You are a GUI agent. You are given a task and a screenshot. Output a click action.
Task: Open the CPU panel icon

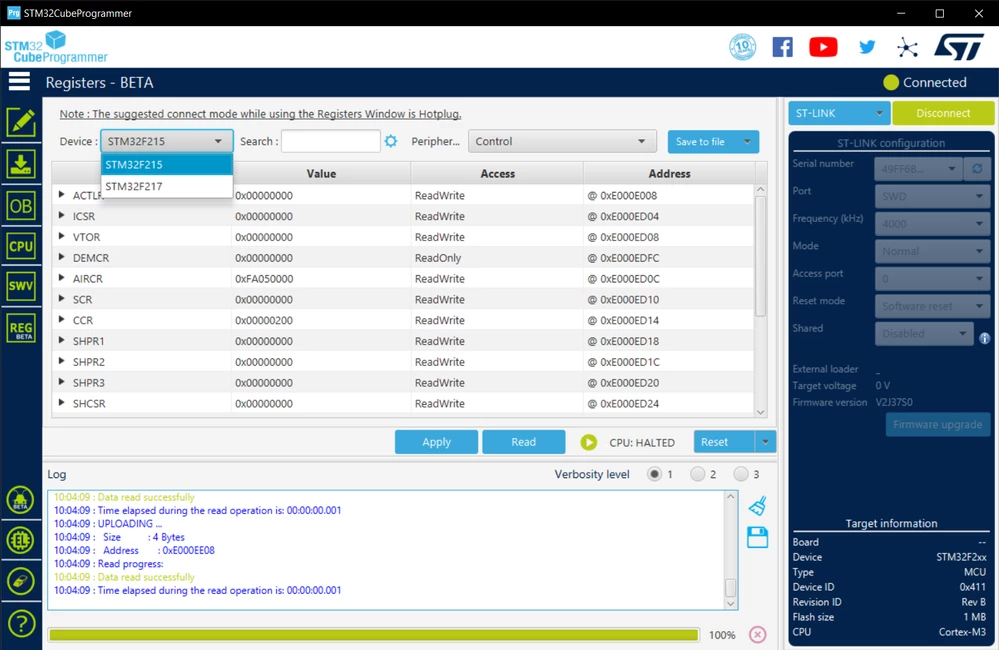(21, 246)
